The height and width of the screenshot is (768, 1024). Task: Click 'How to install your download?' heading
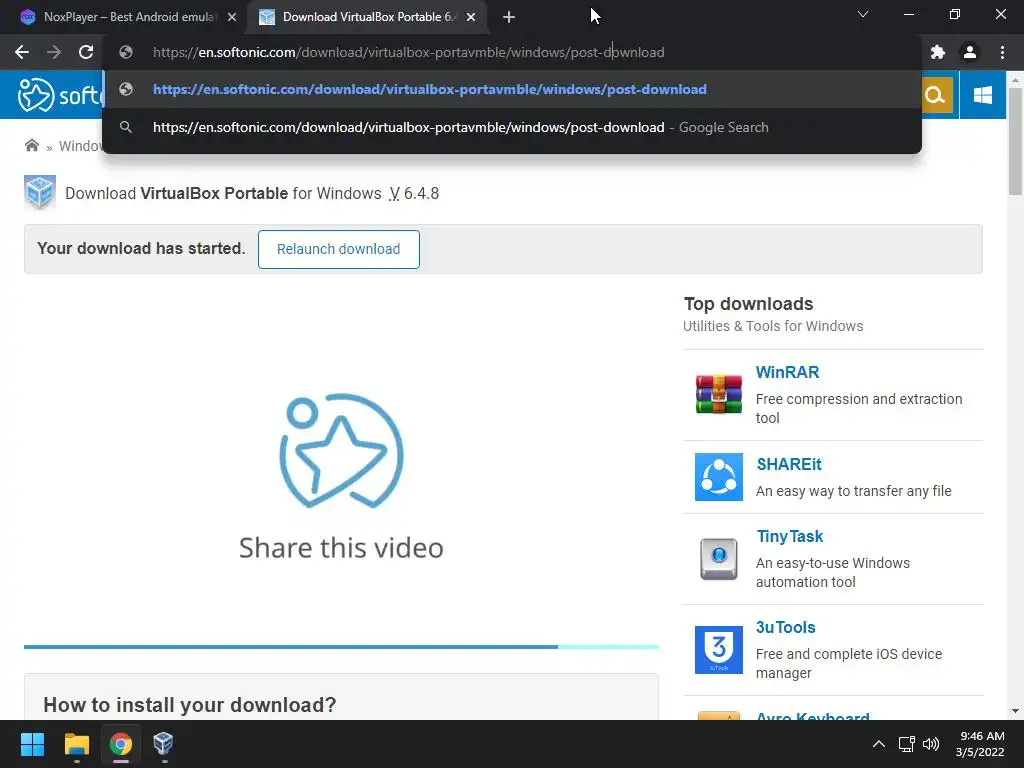[189, 705]
